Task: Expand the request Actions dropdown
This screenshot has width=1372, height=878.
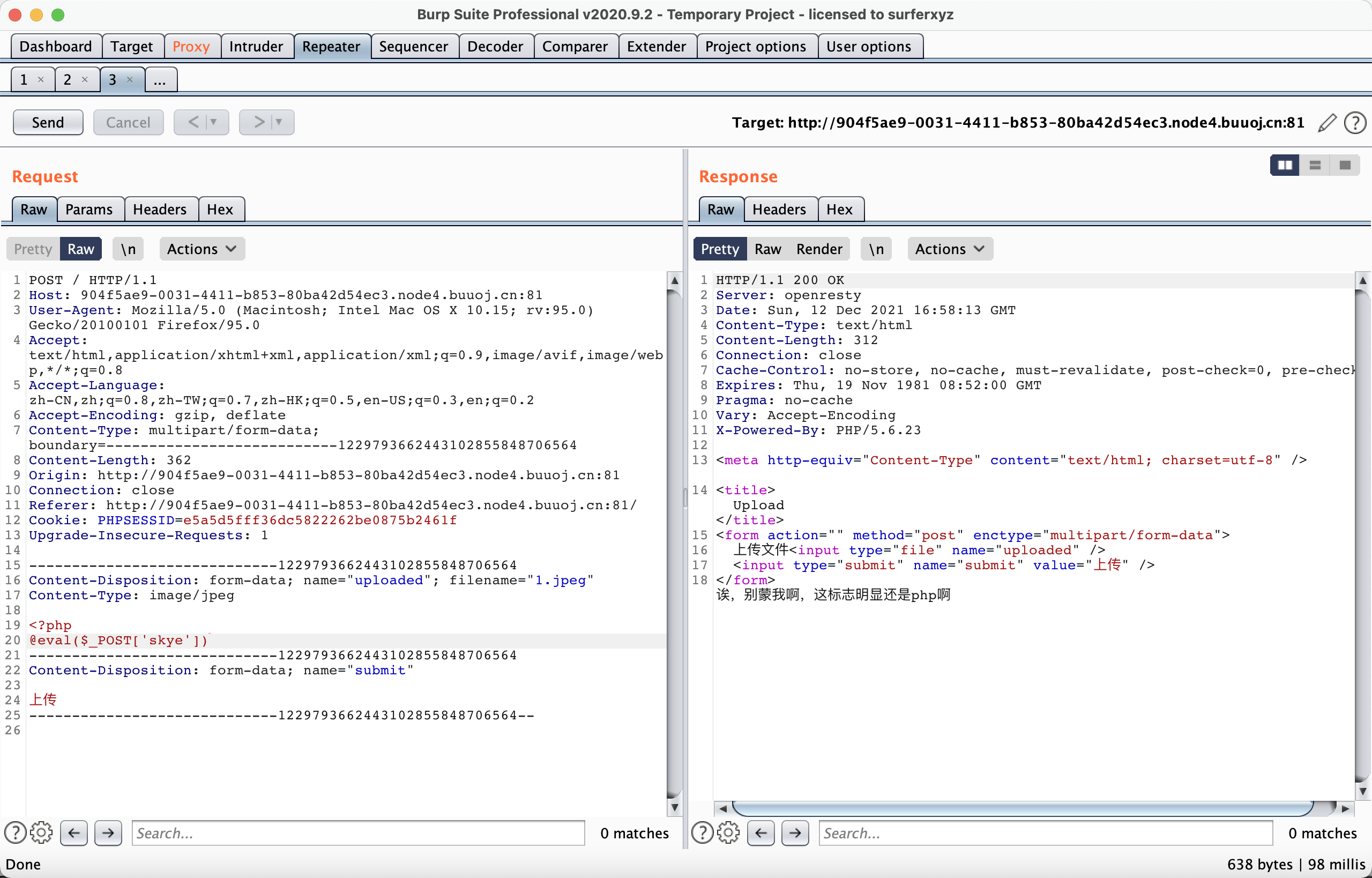Action: pos(202,249)
